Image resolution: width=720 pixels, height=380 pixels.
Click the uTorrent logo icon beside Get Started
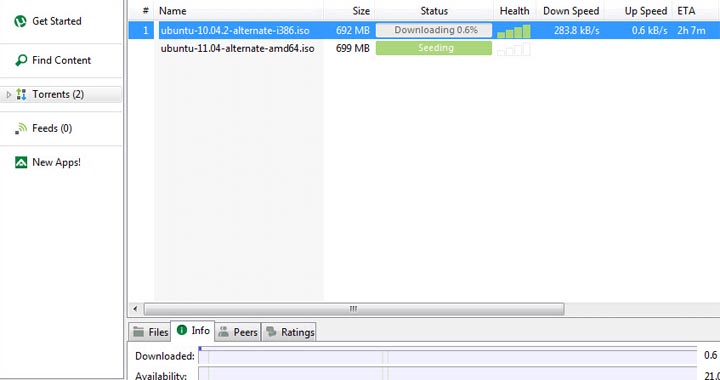(20, 21)
